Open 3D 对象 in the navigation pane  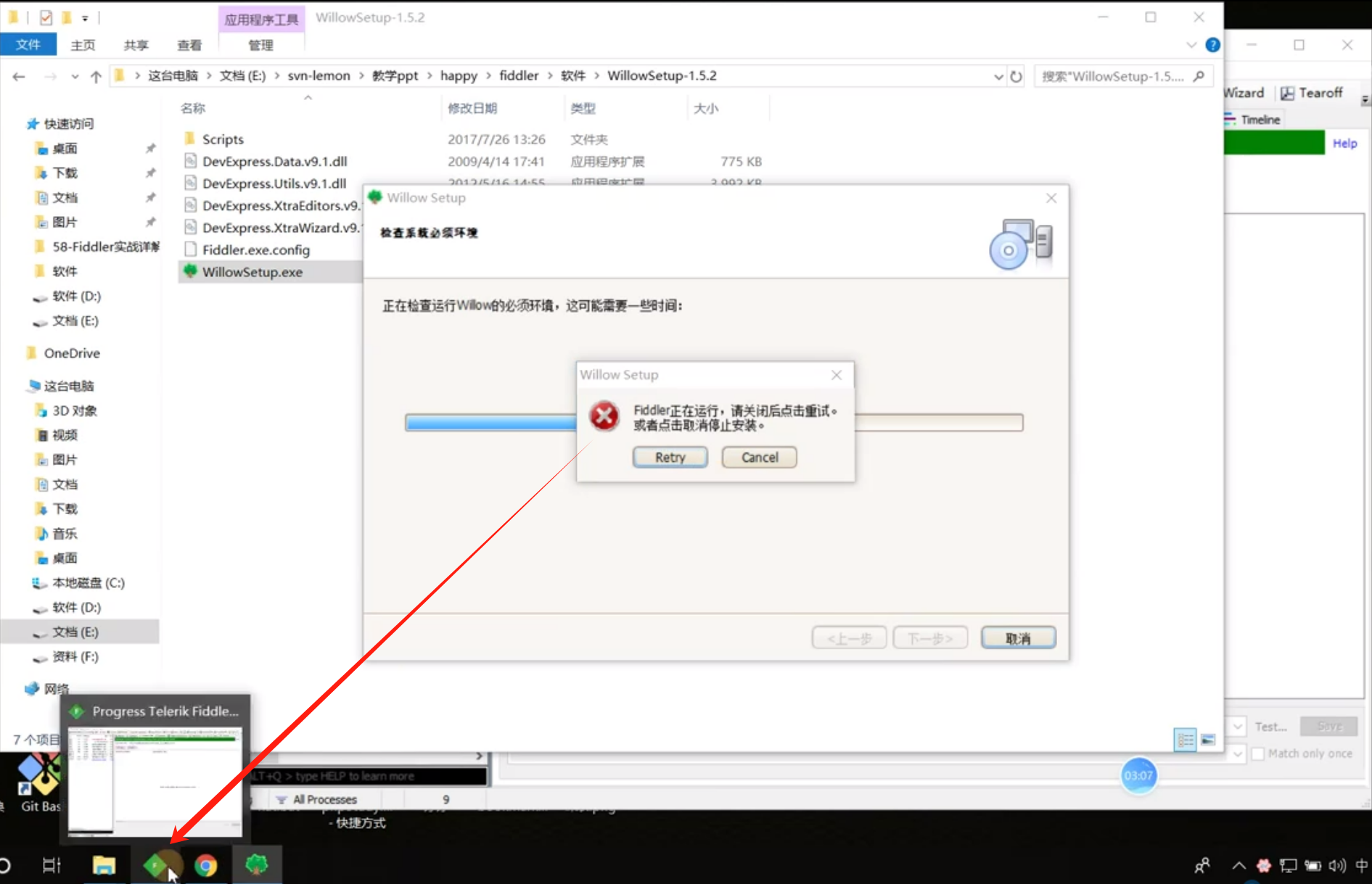pos(74,410)
